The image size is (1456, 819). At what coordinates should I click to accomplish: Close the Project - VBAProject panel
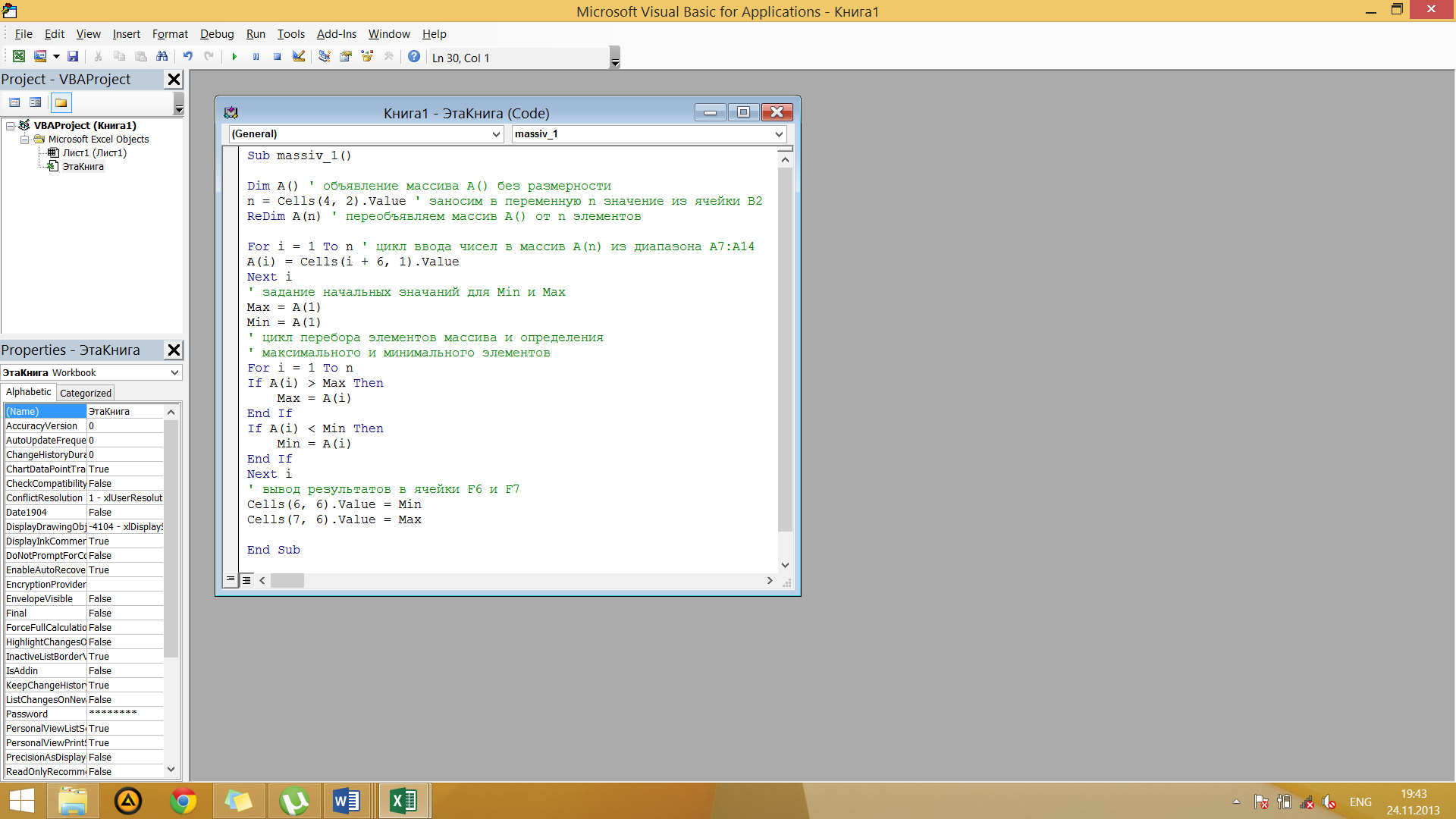(174, 79)
